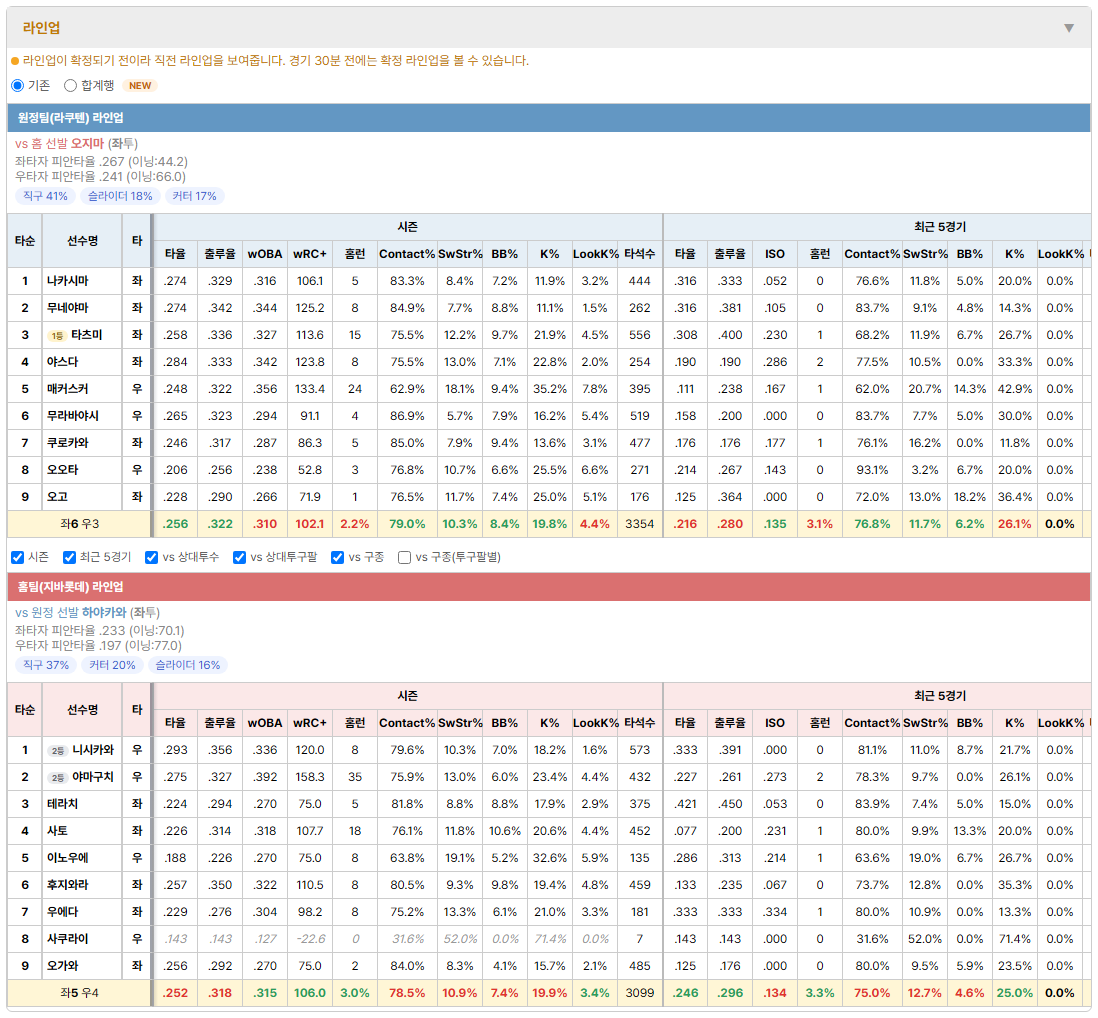
Task: Click 타석수 column header in the 지바롯데 table
Action: tap(639, 723)
